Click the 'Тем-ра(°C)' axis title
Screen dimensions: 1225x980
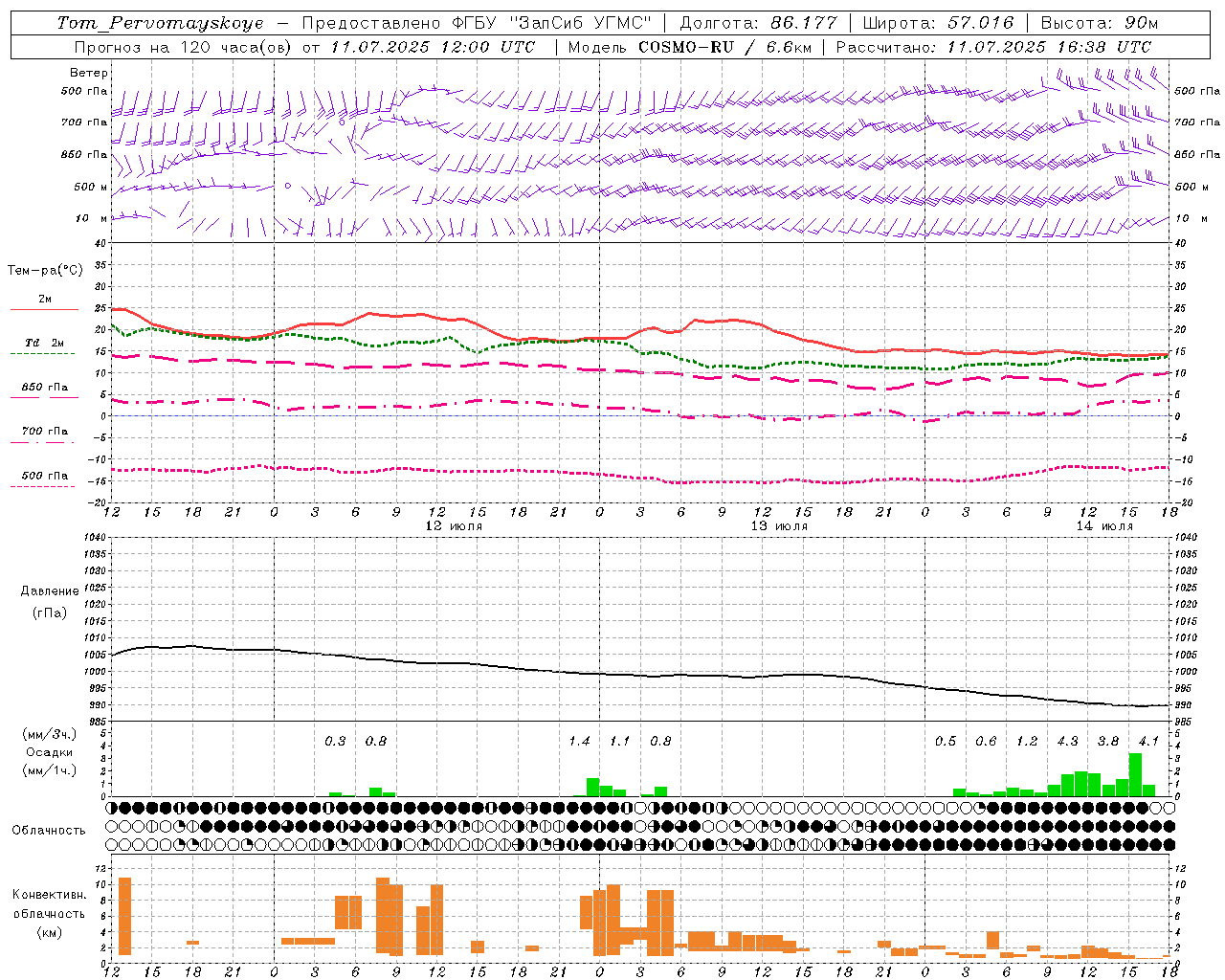[45, 271]
